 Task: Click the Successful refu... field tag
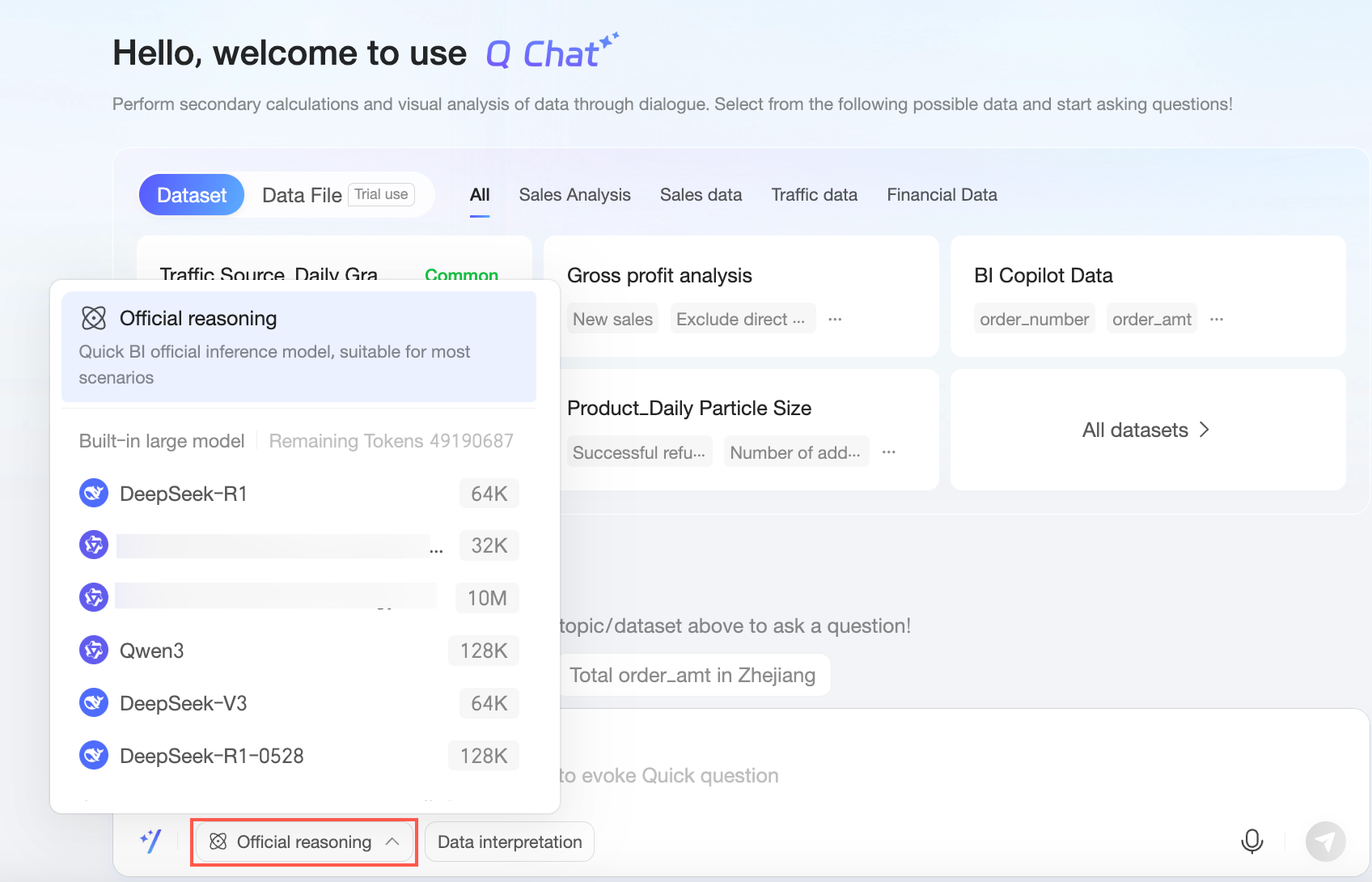click(x=639, y=452)
